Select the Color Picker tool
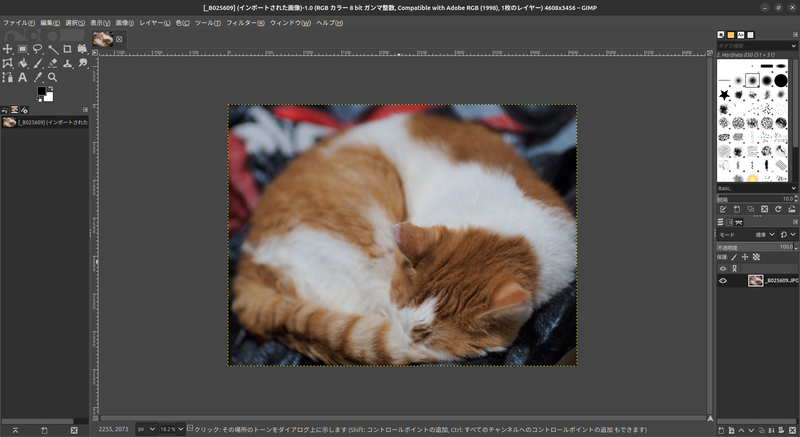Image resolution: width=800 pixels, height=437 pixels. pos(38,78)
